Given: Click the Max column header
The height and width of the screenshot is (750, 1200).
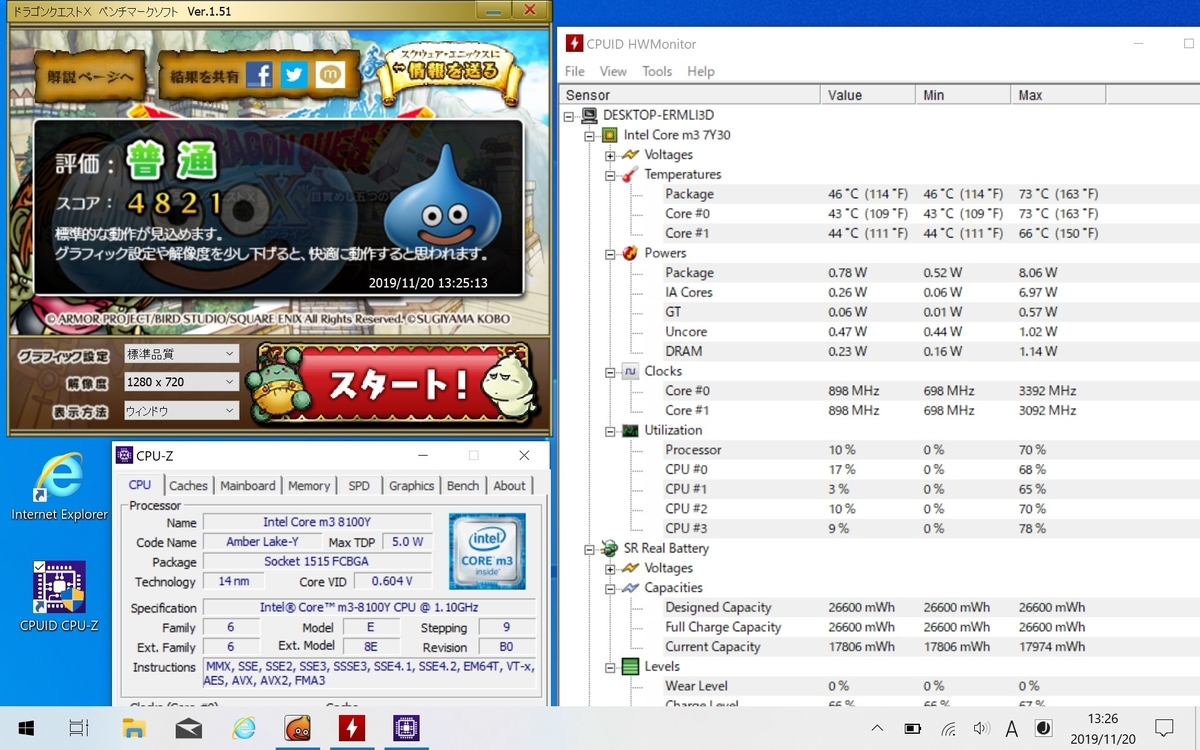Looking at the screenshot, I should click(x=1058, y=95).
